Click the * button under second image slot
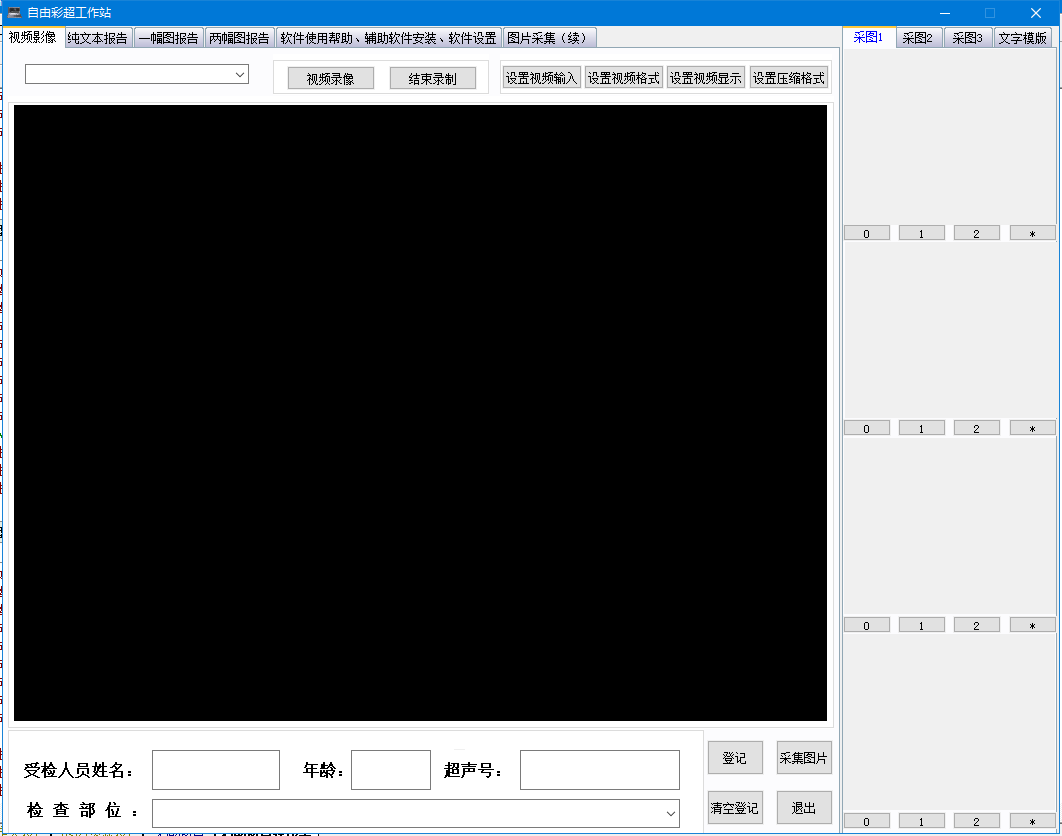 (x=1033, y=428)
